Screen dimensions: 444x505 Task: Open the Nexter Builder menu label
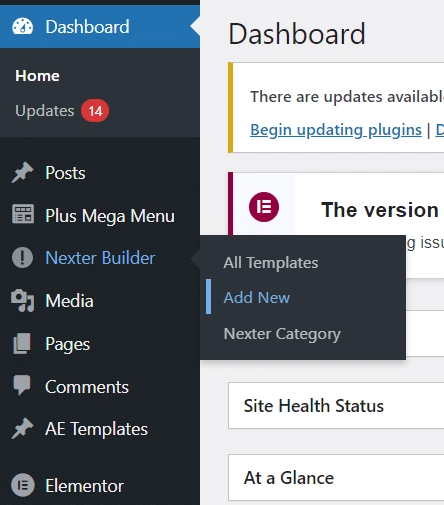tap(100, 258)
